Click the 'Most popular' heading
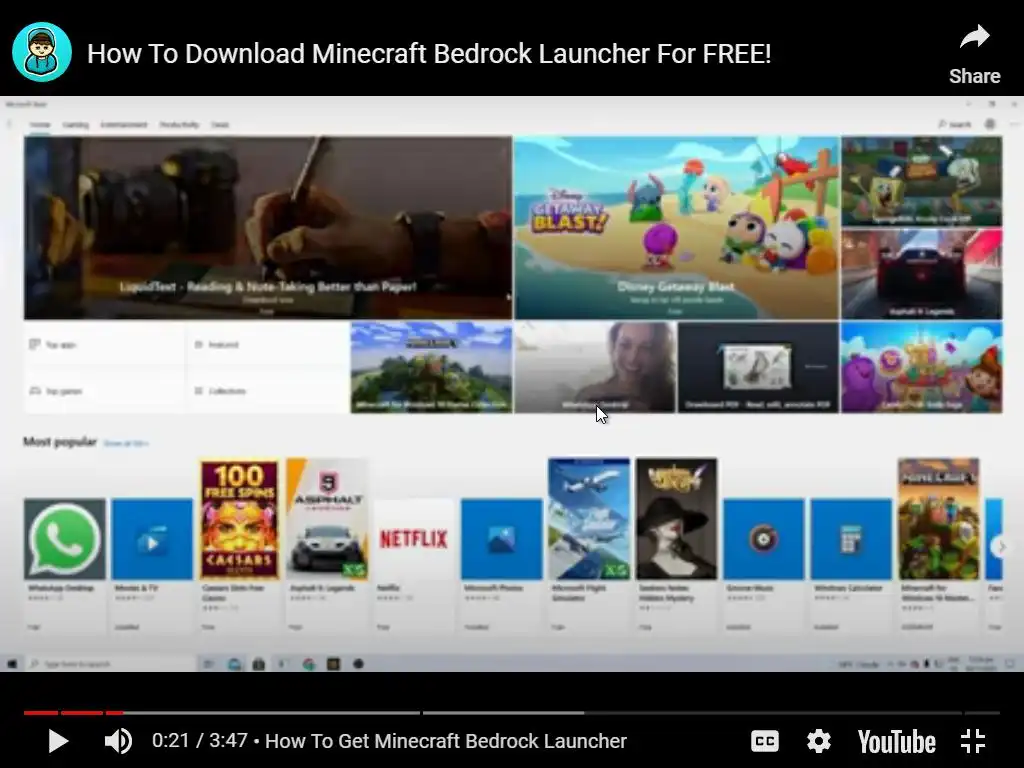This screenshot has height=768, width=1024. click(60, 442)
